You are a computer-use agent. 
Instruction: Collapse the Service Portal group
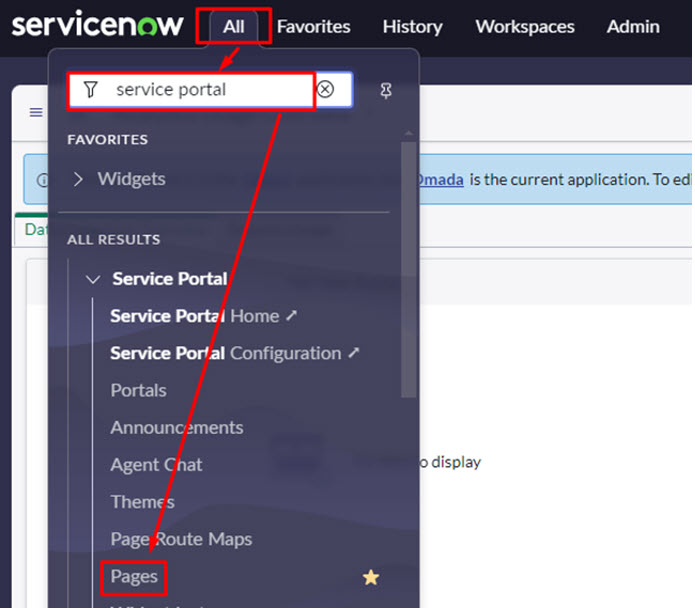click(93, 280)
